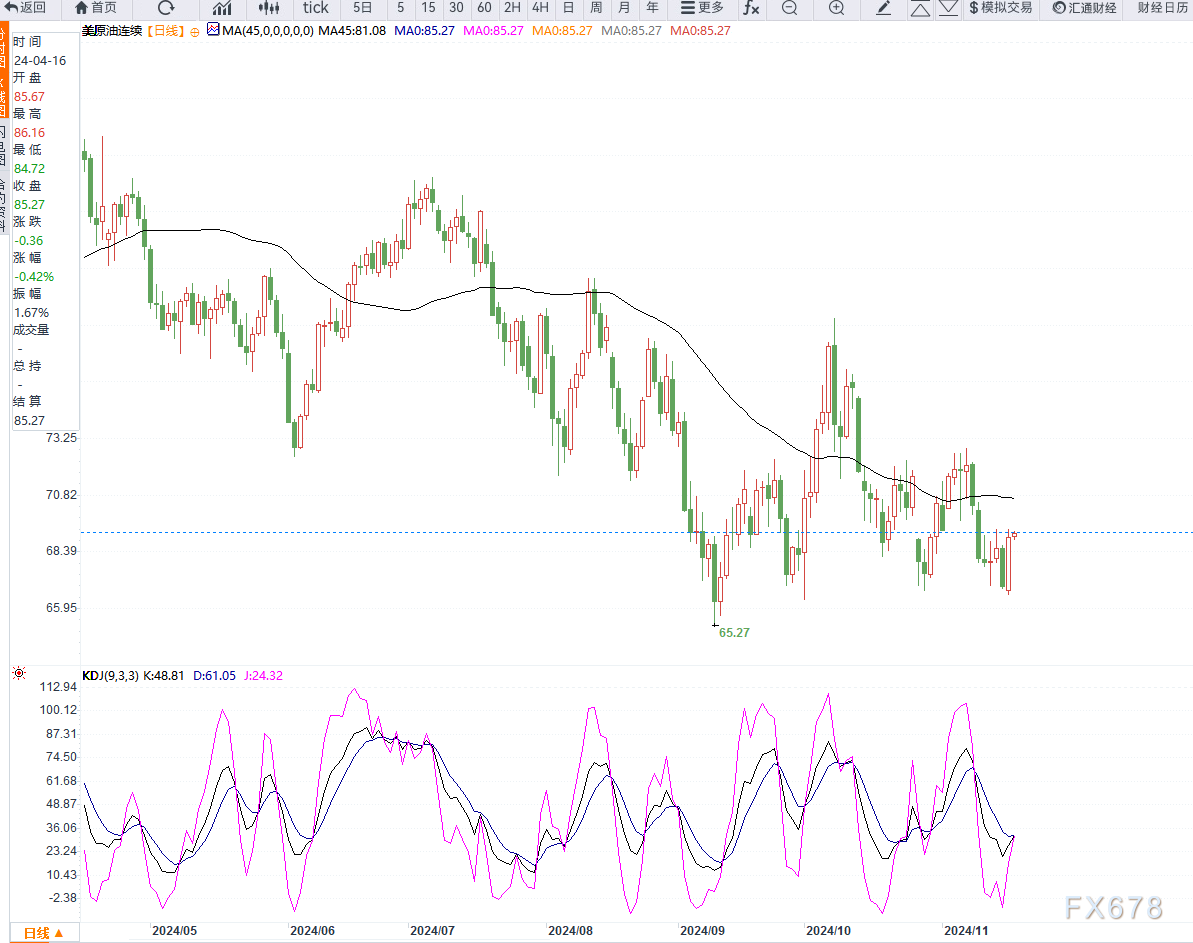Screen dimensions: 1193x943
Task: Click the down triangle arrow icon
Action: point(947,8)
